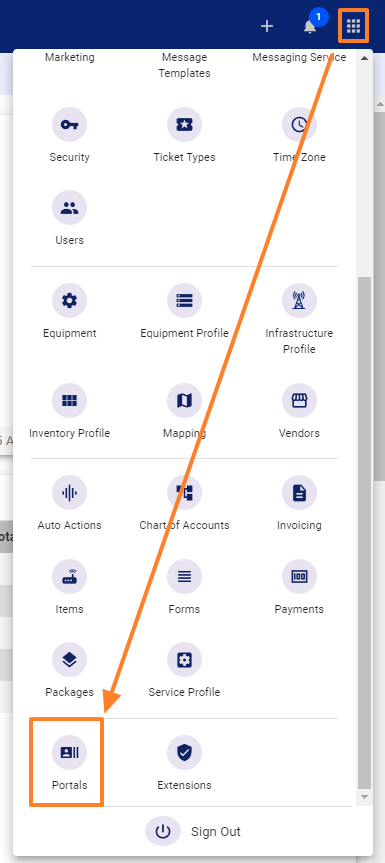Open the Packages layers icon

(x=69, y=659)
